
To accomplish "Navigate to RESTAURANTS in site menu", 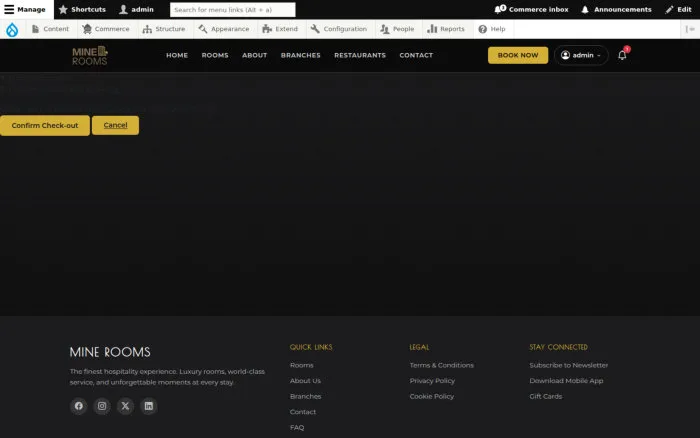I will (360, 55).
